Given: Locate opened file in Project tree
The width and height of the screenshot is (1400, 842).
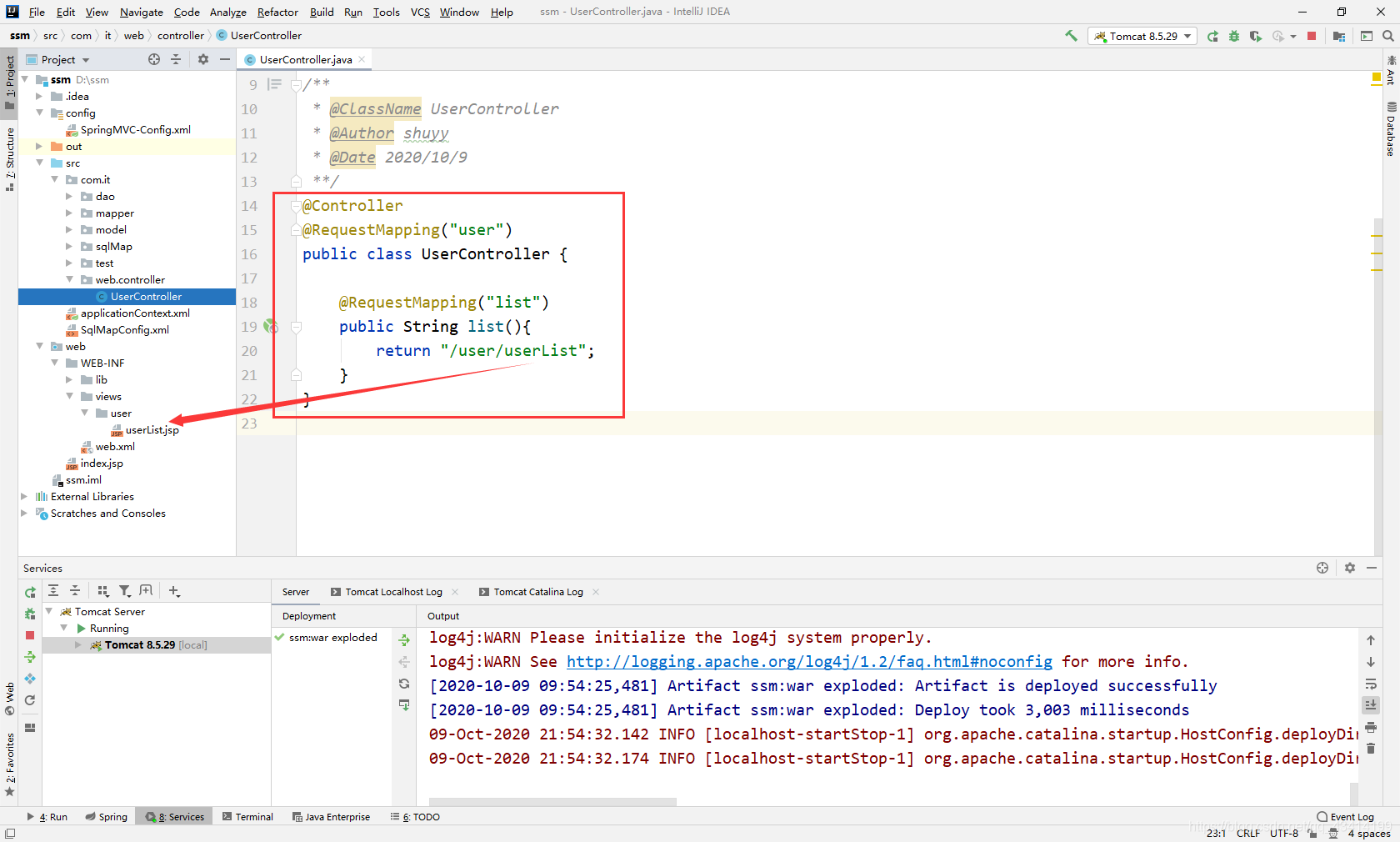Looking at the screenshot, I should tap(154, 59).
